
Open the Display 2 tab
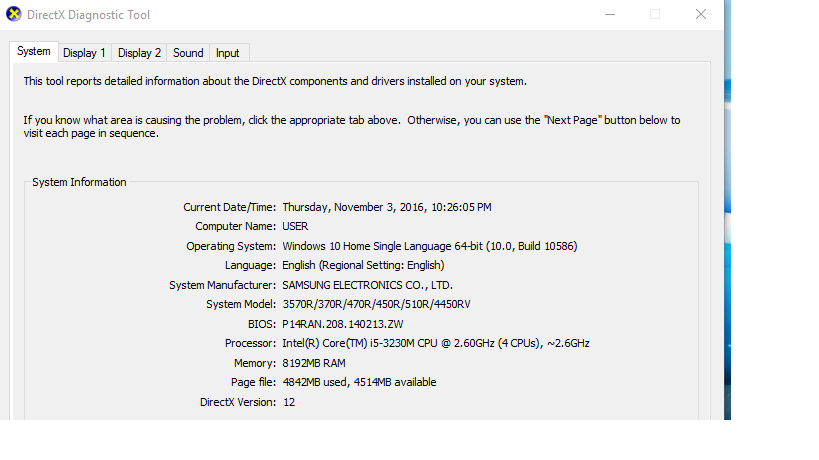click(139, 53)
